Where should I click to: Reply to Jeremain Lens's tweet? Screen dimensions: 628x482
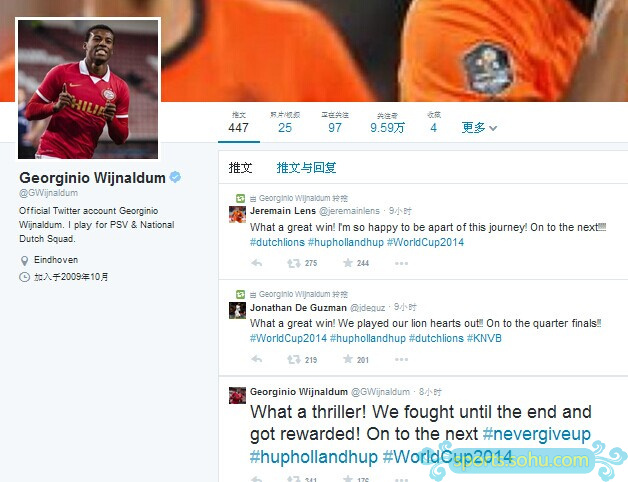pos(257,263)
